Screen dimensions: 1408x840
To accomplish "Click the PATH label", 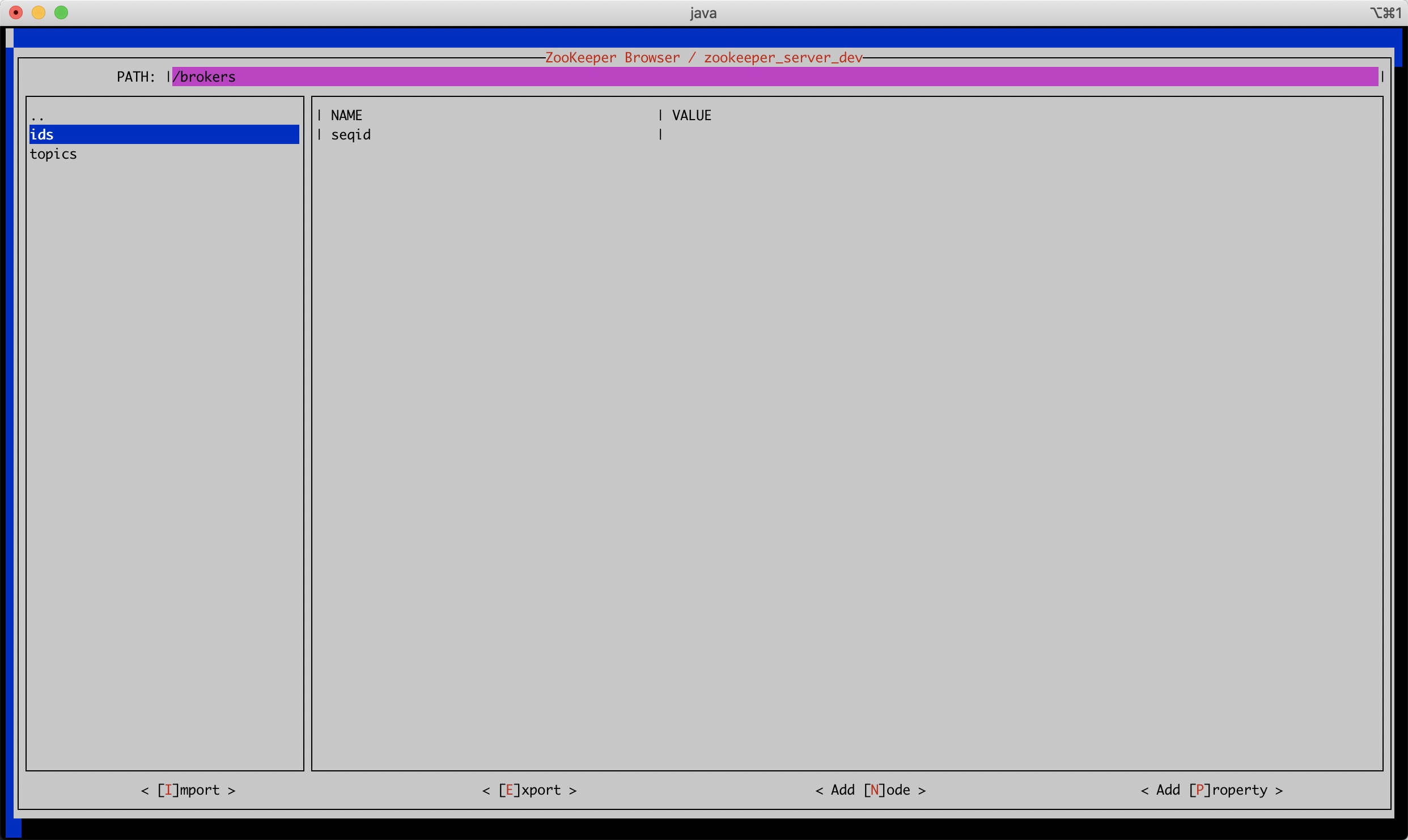I will click(135, 77).
